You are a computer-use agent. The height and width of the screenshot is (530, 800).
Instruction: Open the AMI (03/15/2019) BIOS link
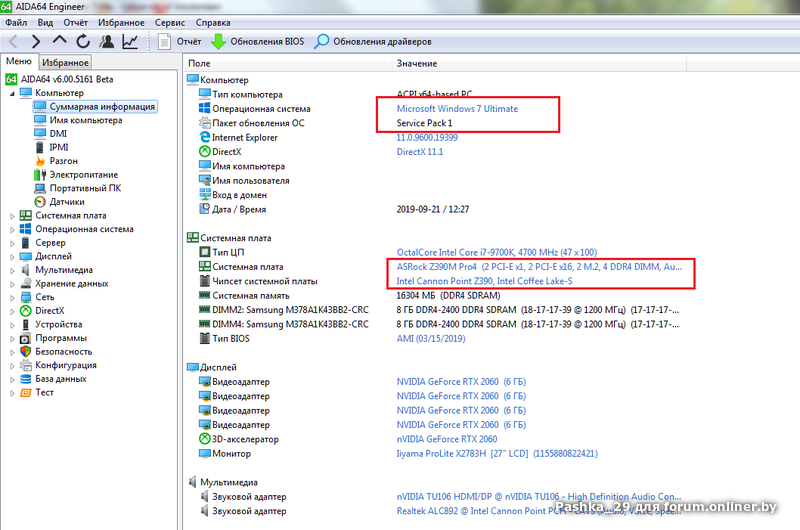(431, 338)
